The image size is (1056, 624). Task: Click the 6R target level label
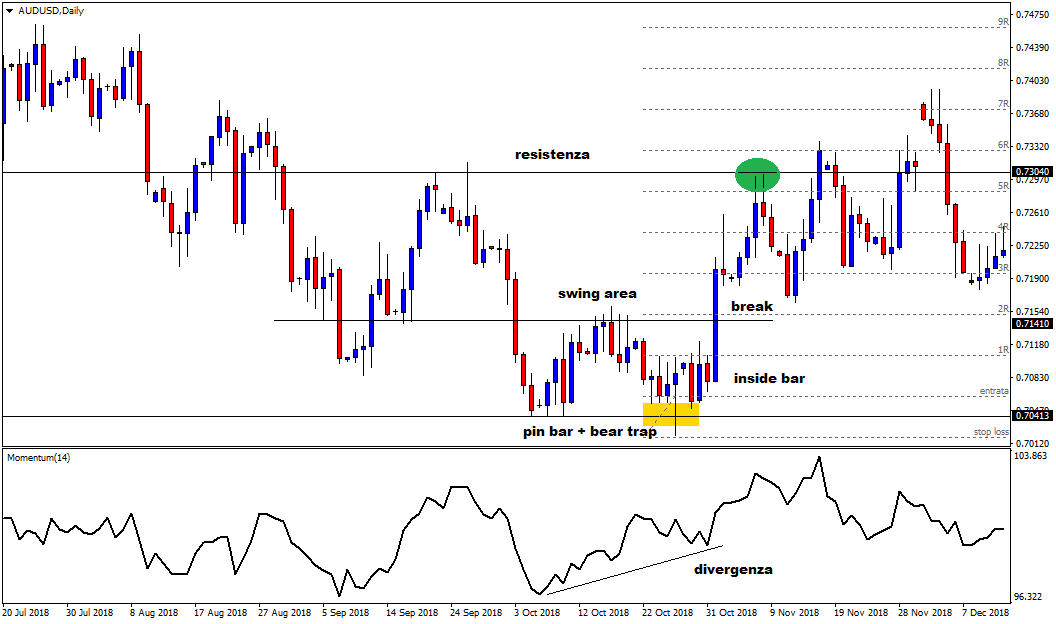tap(1002, 145)
